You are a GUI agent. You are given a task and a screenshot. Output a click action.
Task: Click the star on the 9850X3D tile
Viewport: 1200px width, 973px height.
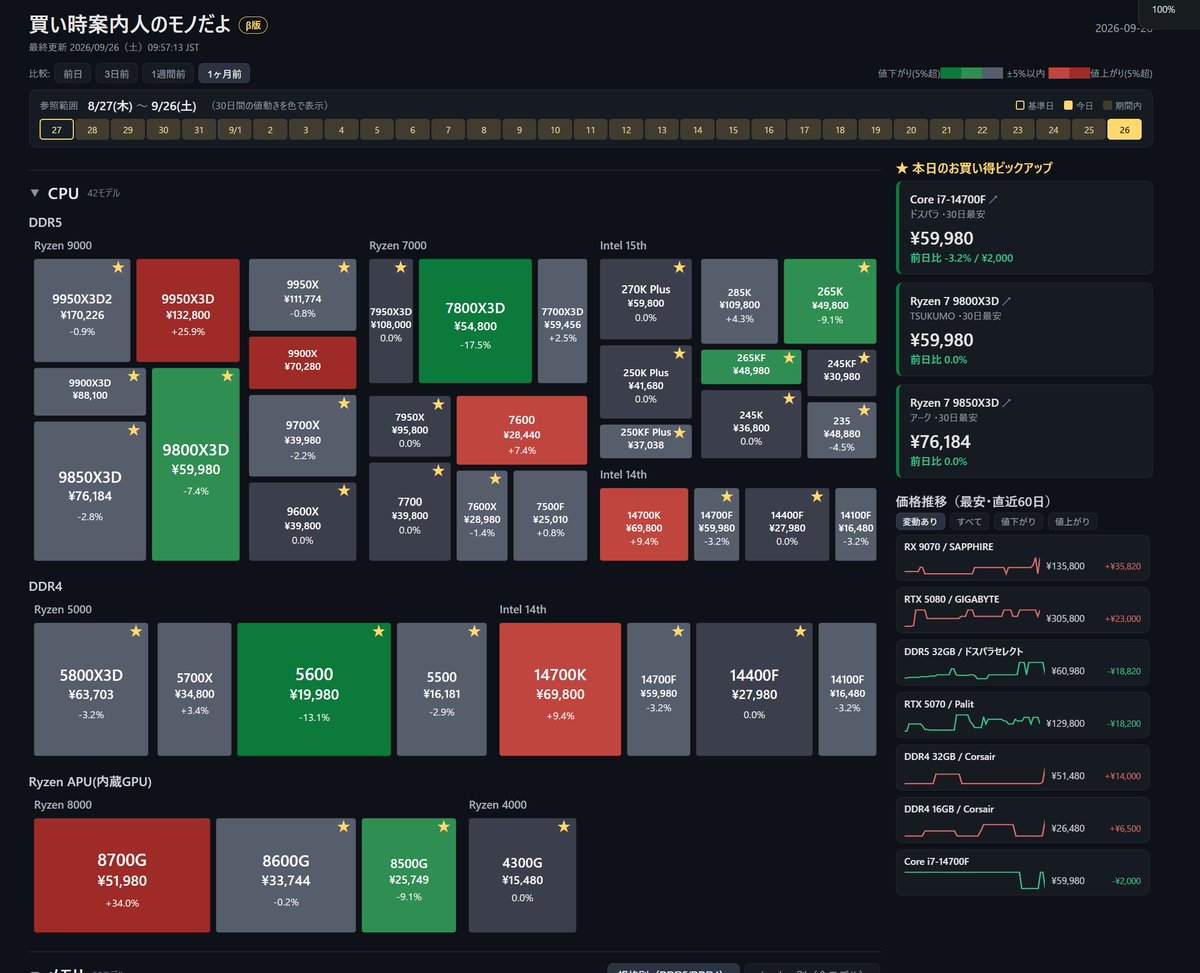134,430
